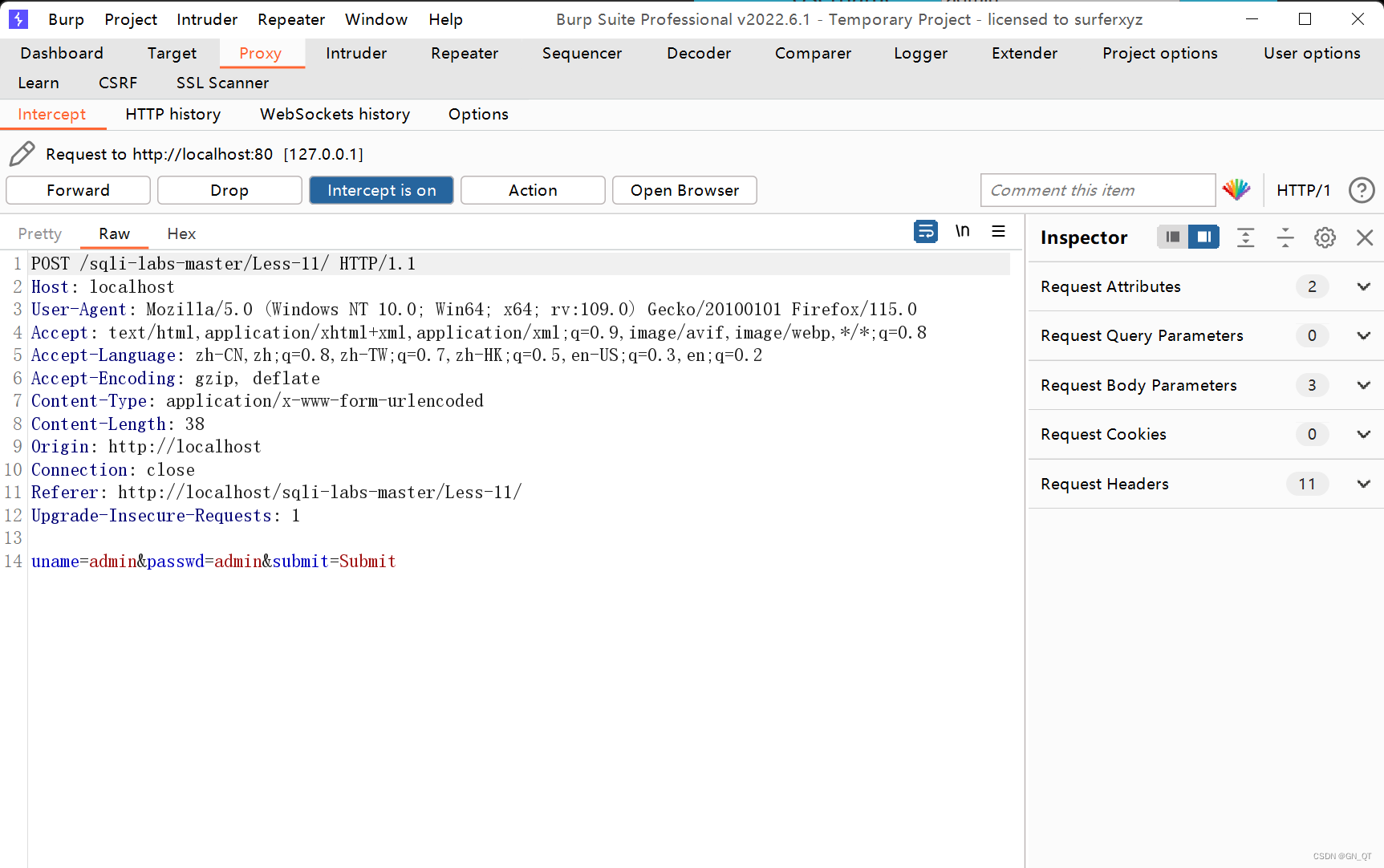The height and width of the screenshot is (868, 1384).
Task: Open the HTTP history sub-tab
Action: (x=172, y=114)
